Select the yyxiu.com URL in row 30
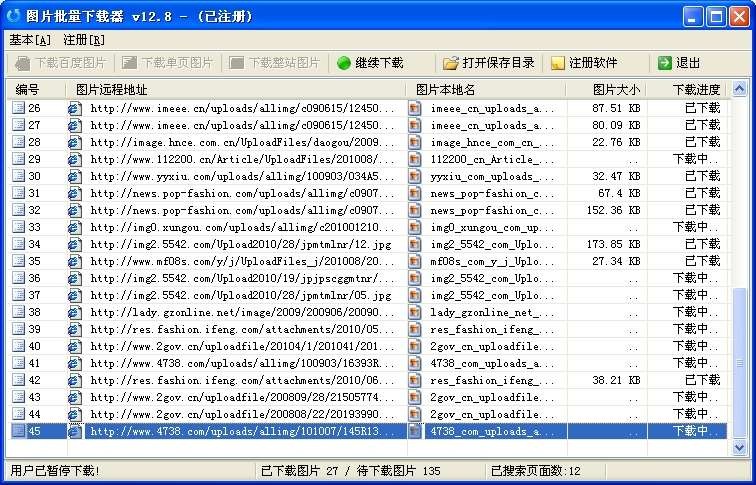The height and width of the screenshot is (485, 756). tap(243, 176)
